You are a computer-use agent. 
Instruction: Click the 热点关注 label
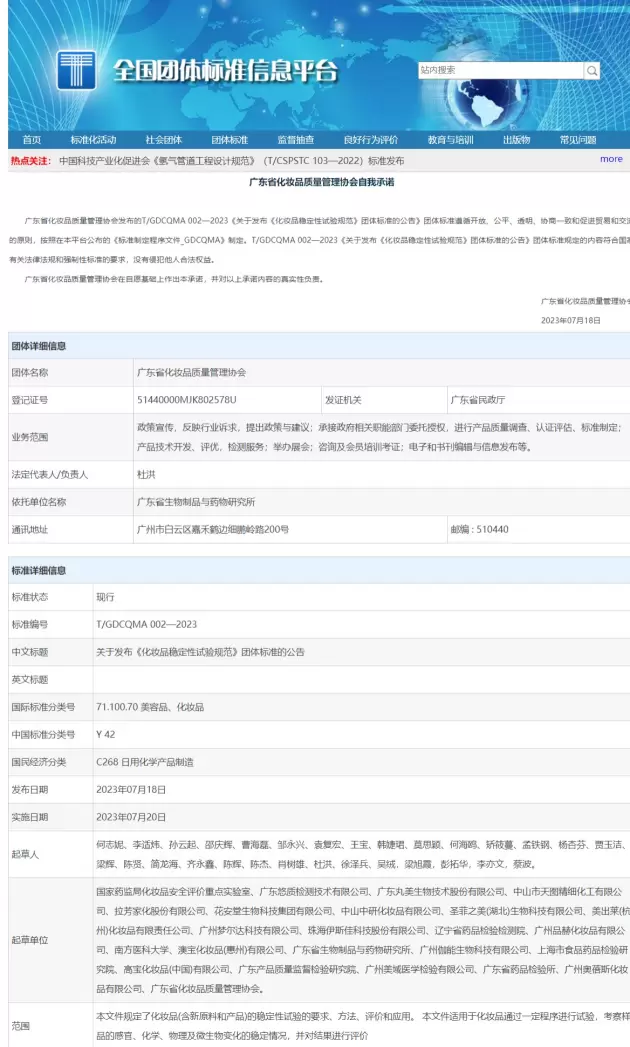coord(30,160)
